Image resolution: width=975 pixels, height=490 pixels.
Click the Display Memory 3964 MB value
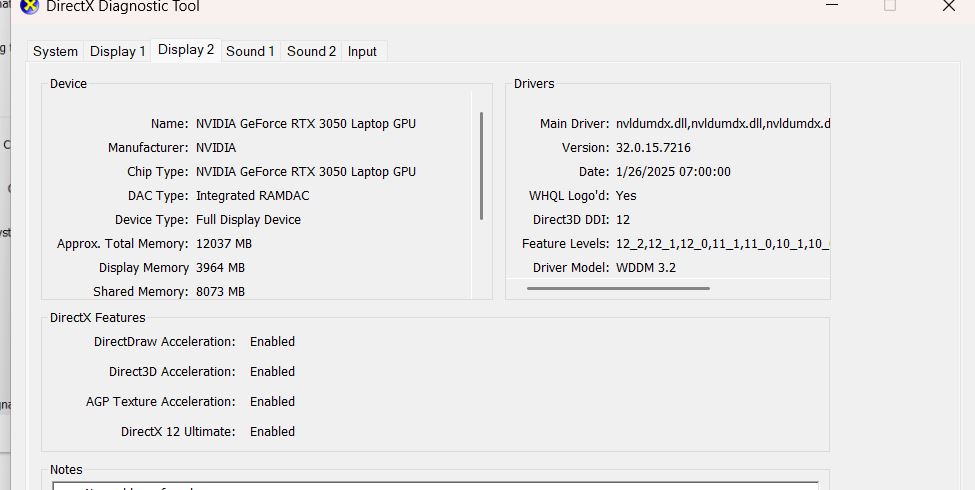coord(220,268)
